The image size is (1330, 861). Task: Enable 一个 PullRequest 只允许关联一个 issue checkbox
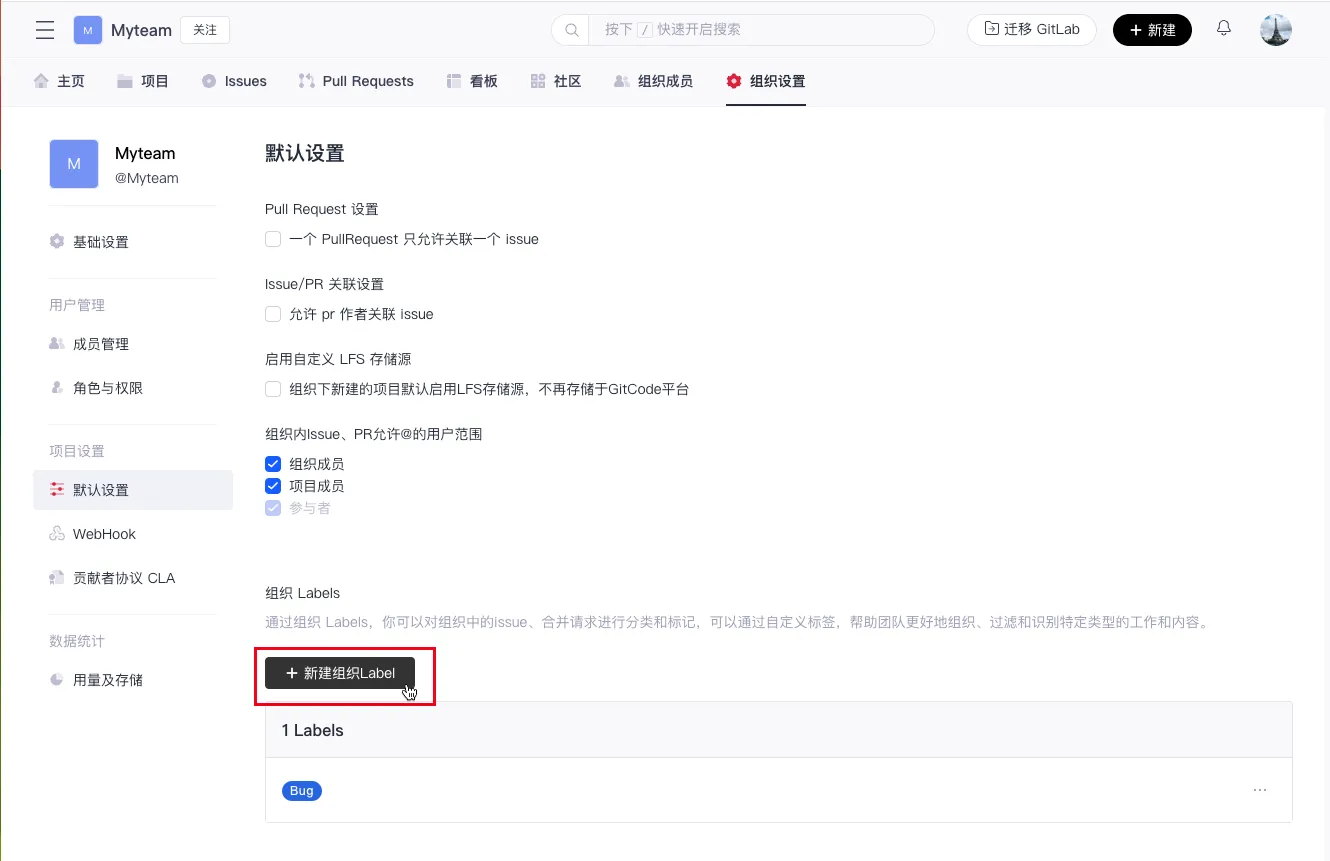(273, 239)
